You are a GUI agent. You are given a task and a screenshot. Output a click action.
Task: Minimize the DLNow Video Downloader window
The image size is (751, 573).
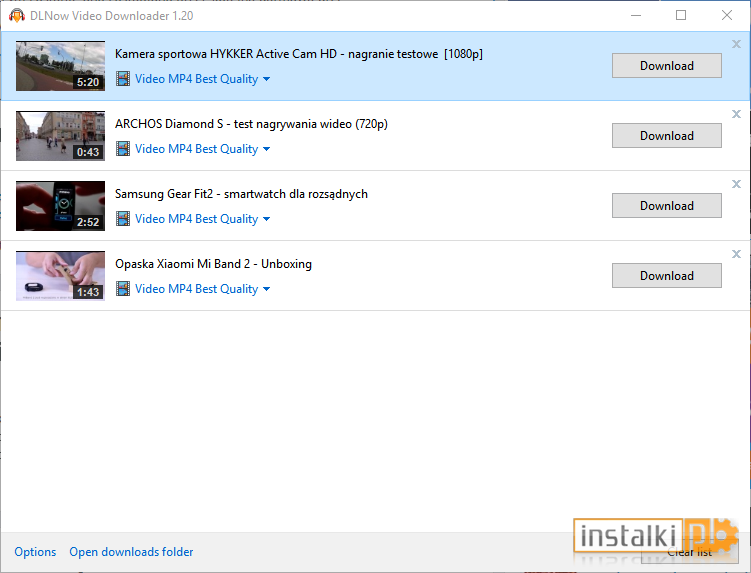[x=636, y=15]
